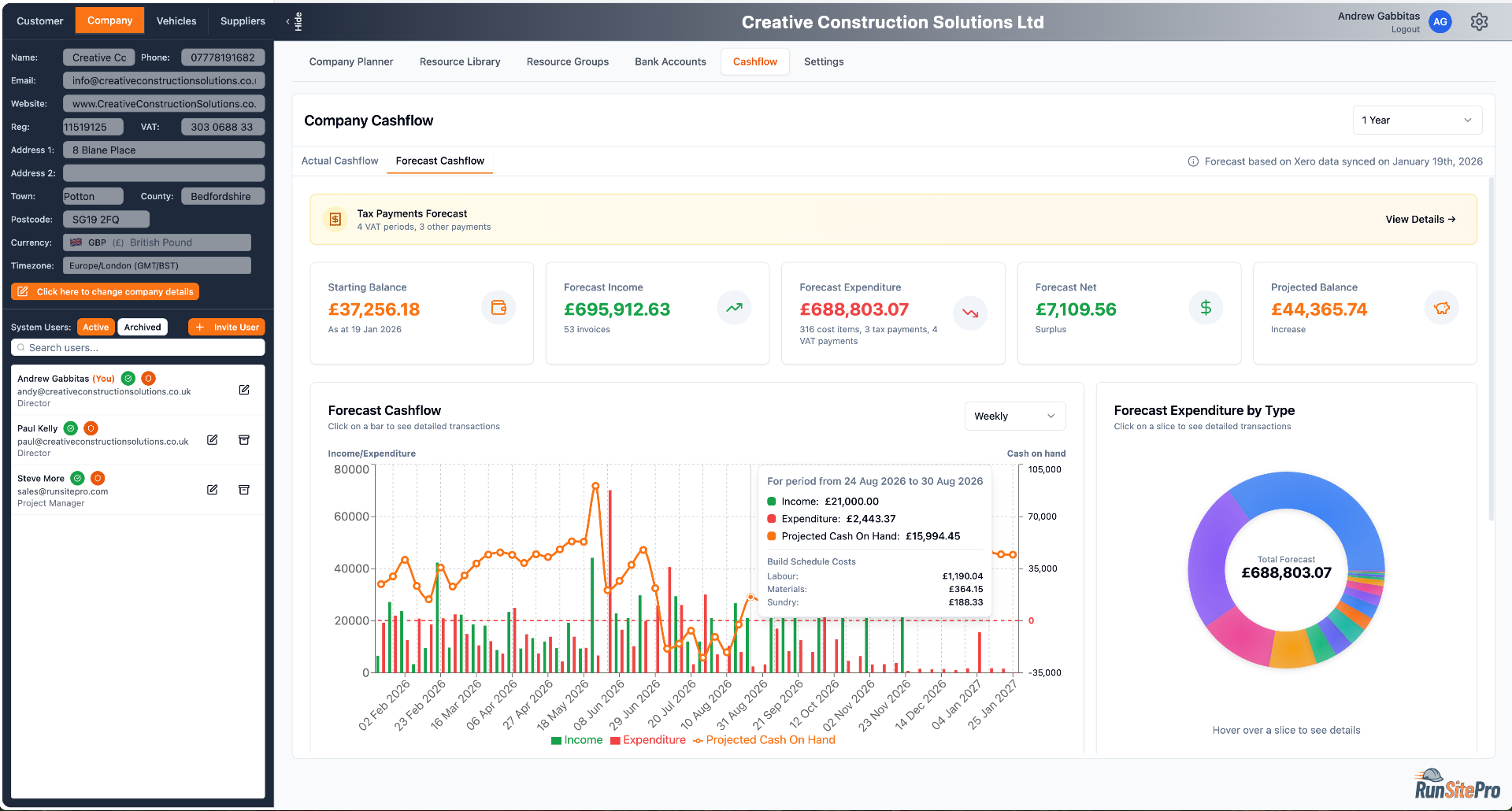Open Resource Library tab
Image resolution: width=1512 pixels, height=811 pixels.
coord(460,61)
